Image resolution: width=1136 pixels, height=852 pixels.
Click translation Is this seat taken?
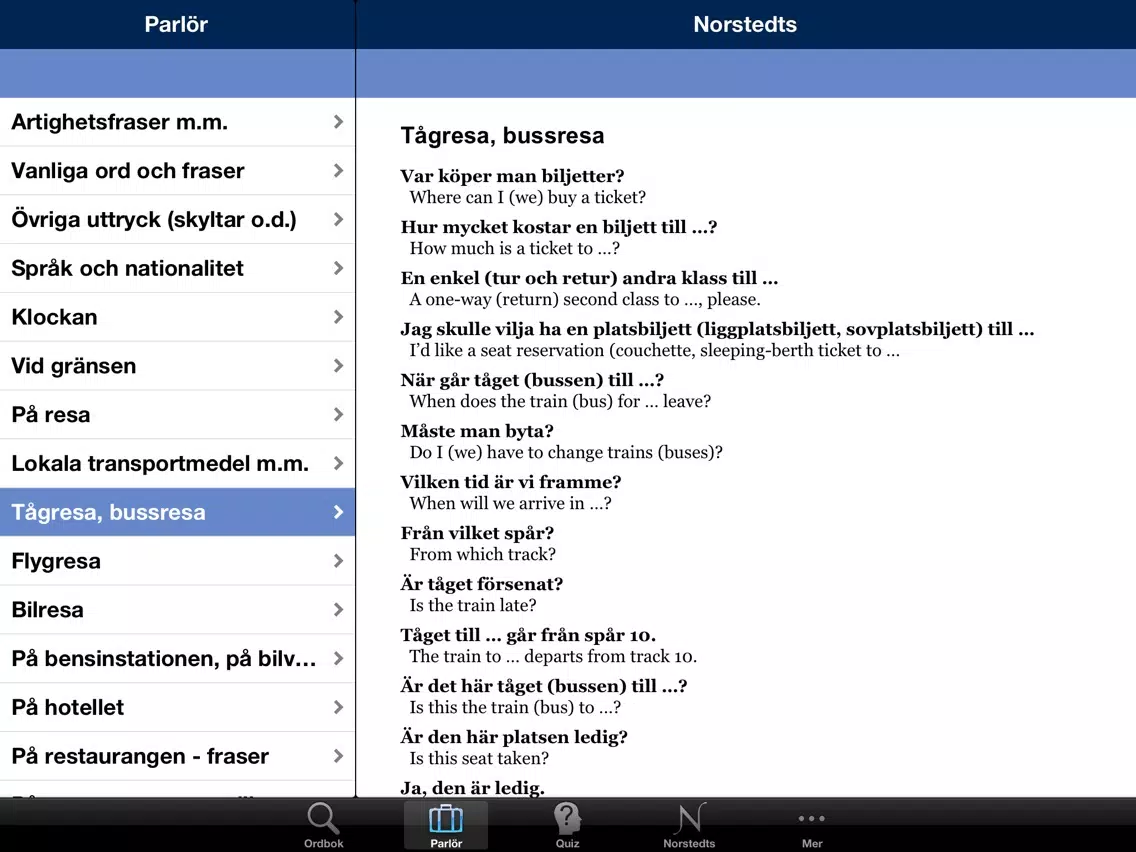coord(479,758)
